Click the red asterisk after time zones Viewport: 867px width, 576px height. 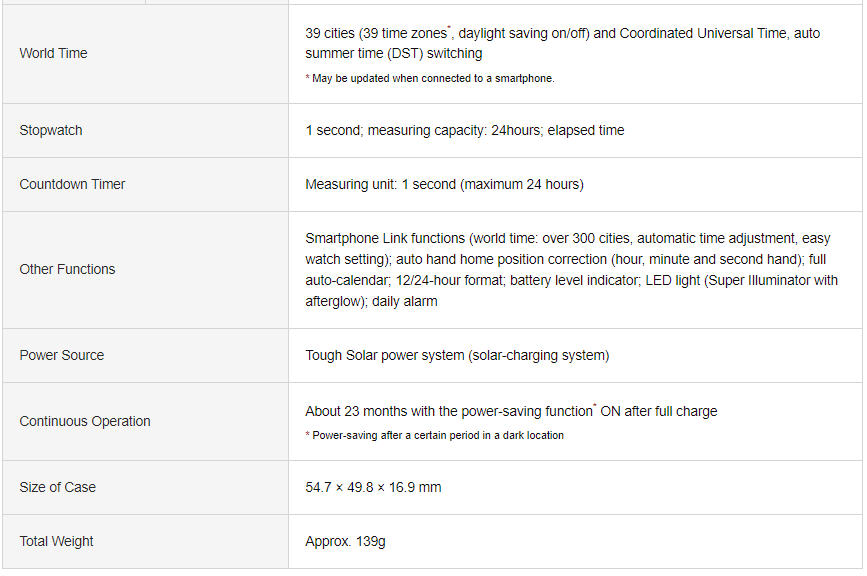coord(449,27)
